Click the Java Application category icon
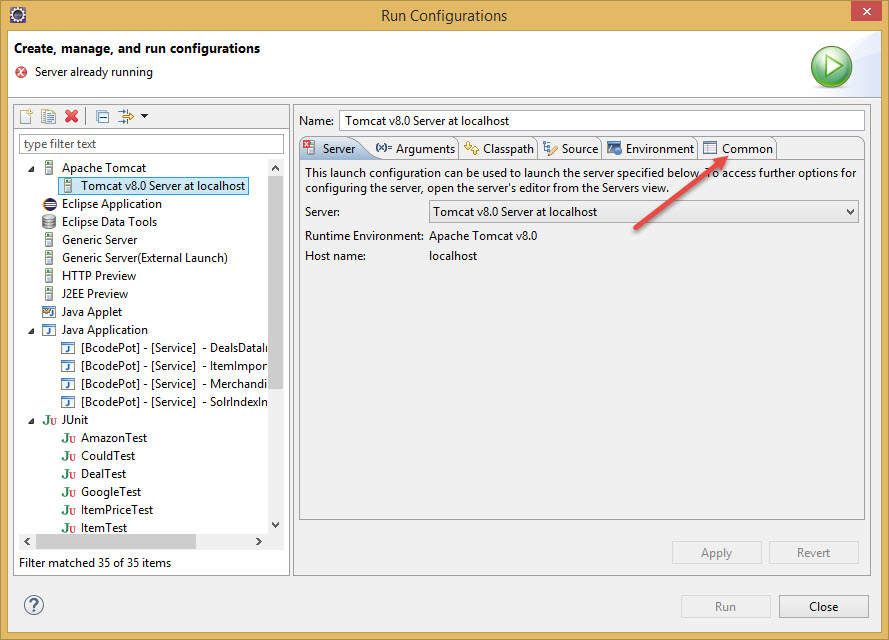Viewport: 889px width, 640px height. click(x=49, y=330)
